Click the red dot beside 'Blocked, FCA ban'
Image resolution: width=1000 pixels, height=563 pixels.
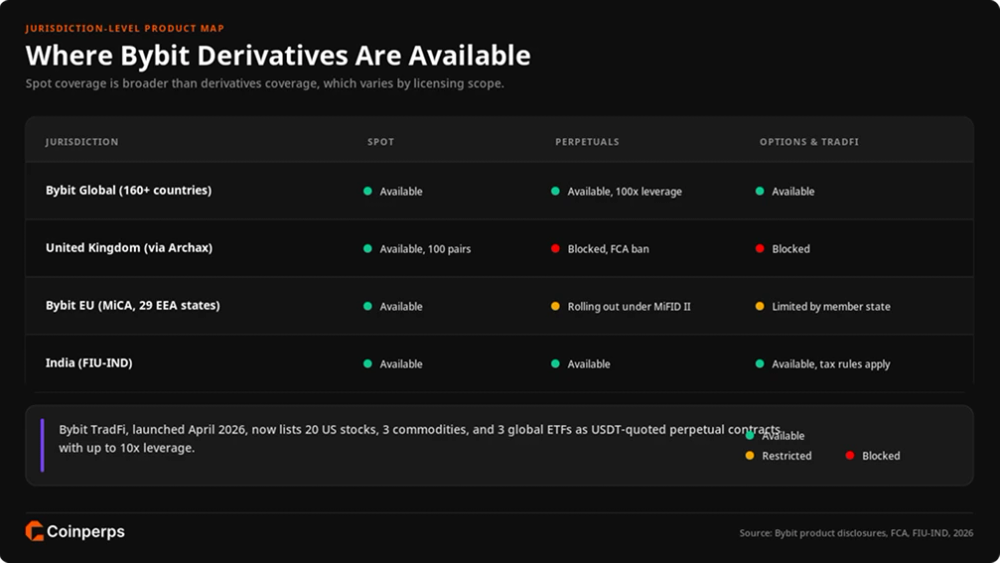[x=555, y=248]
